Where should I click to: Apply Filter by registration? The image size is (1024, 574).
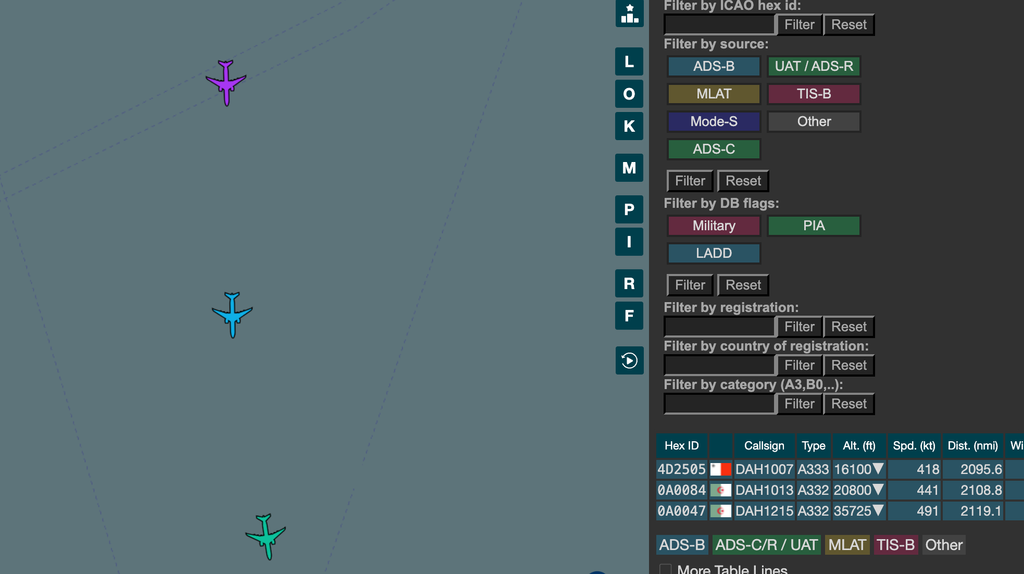pyautogui.click(x=799, y=327)
